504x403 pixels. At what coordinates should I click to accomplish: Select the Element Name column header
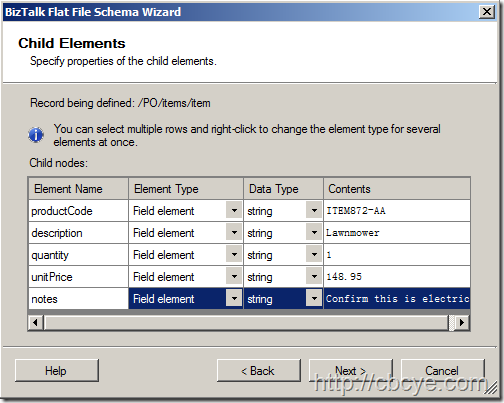pyautogui.click(x=78, y=189)
